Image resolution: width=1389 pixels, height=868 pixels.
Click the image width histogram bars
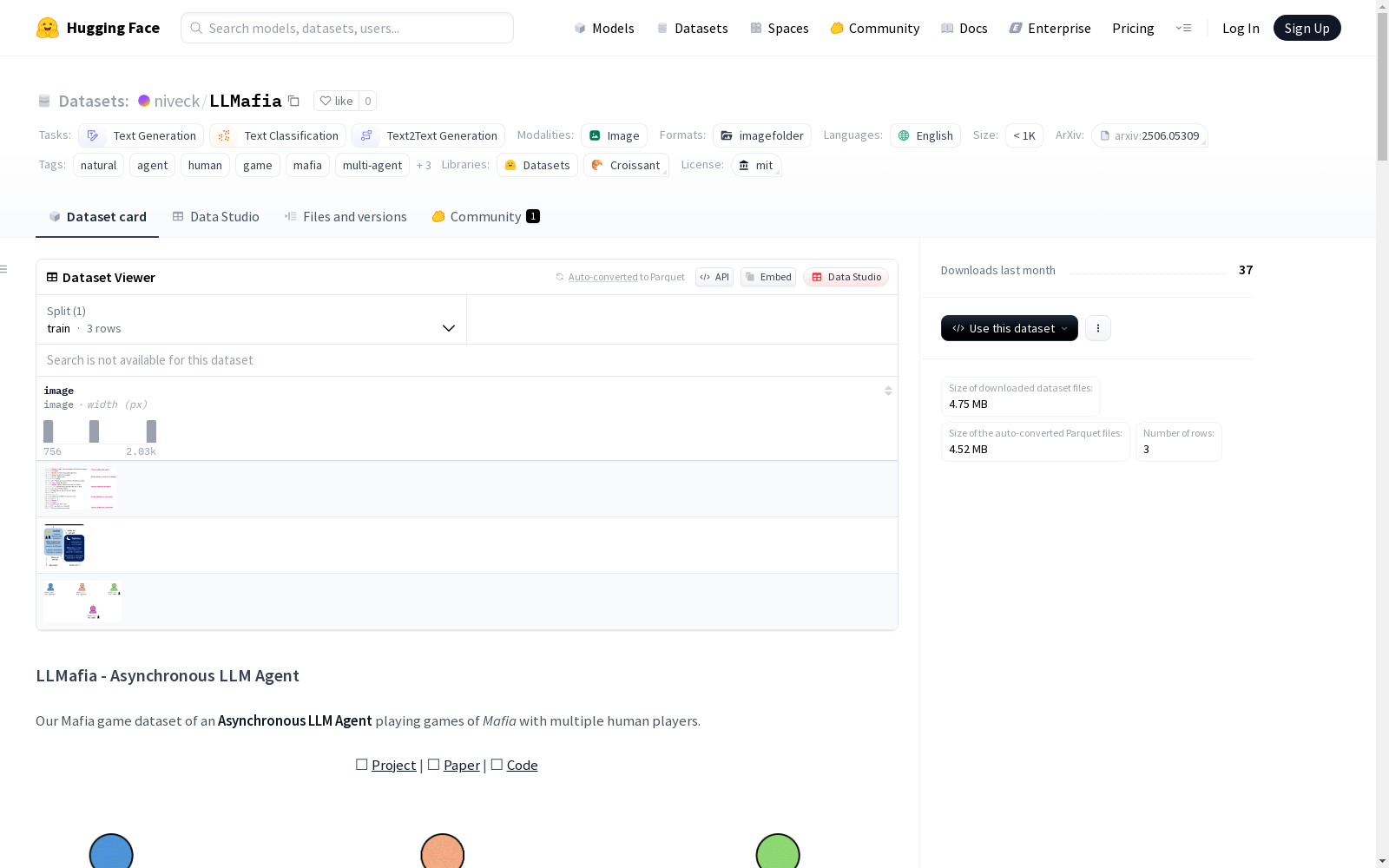100,431
